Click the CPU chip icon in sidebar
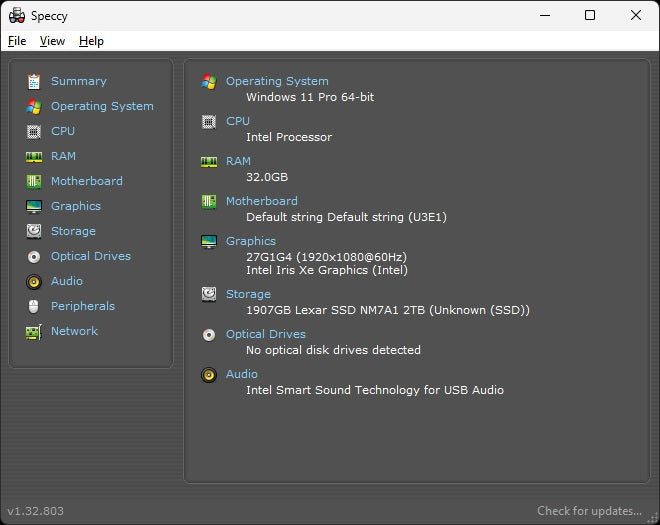Viewport: 660px width, 525px height. 34,132
